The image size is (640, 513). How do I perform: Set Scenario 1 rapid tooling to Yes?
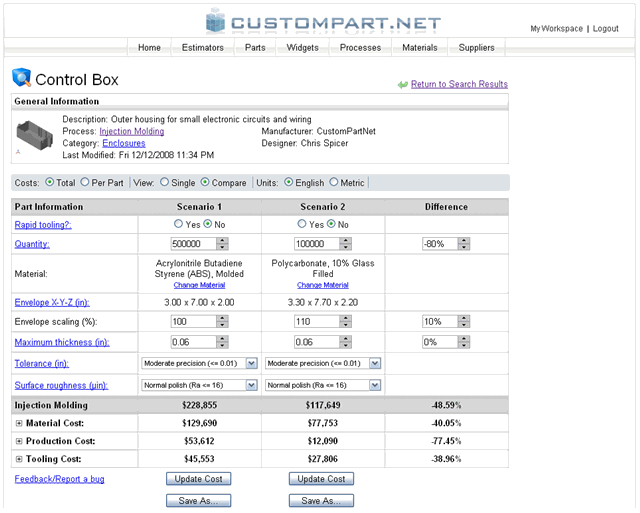coord(178,224)
